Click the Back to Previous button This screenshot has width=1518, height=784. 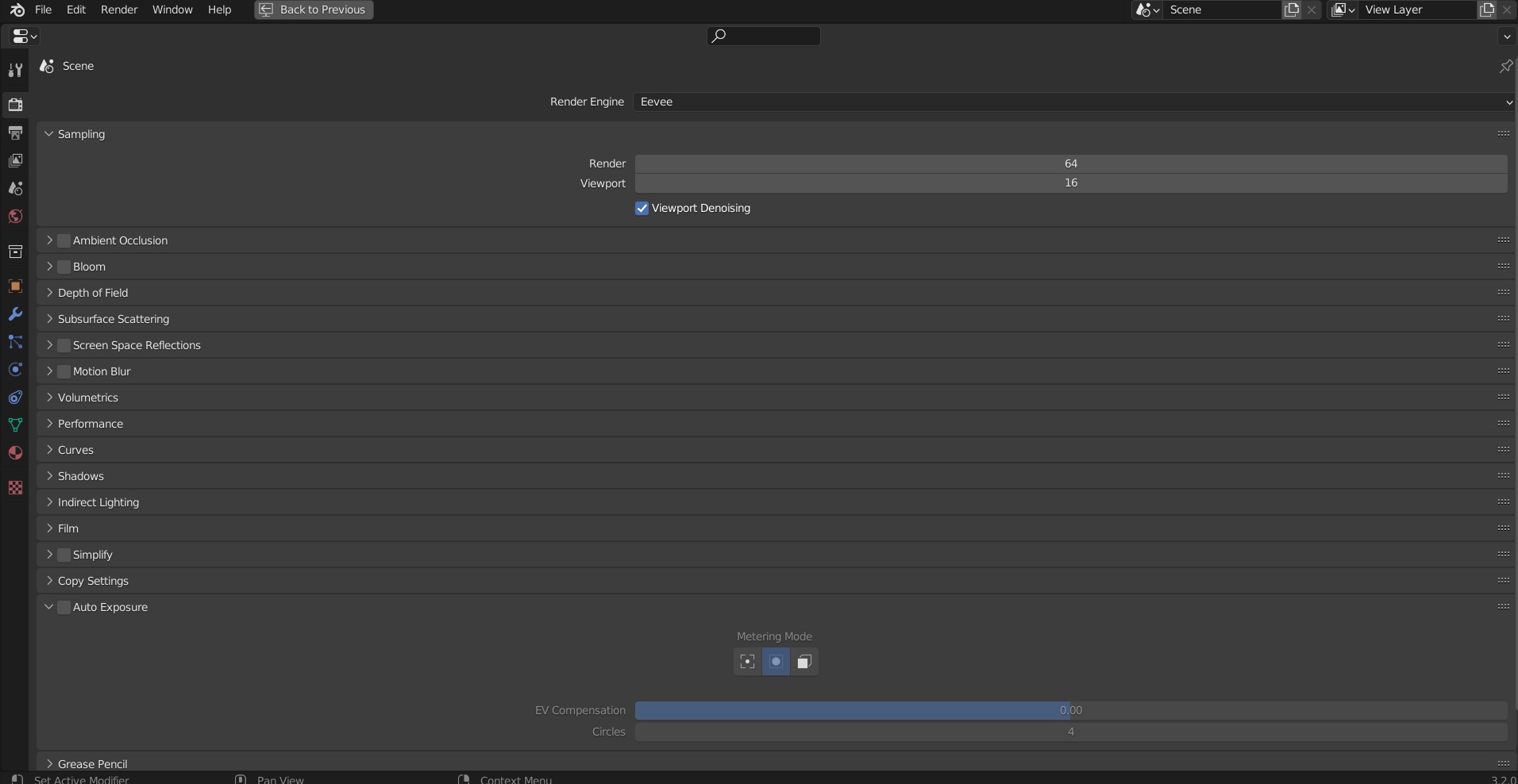(x=314, y=10)
